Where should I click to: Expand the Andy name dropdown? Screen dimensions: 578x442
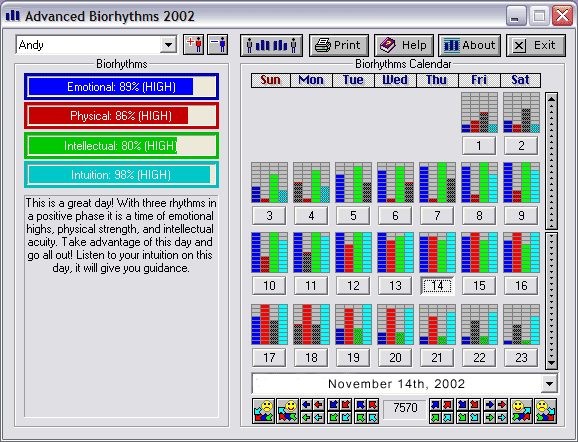[168, 45]
